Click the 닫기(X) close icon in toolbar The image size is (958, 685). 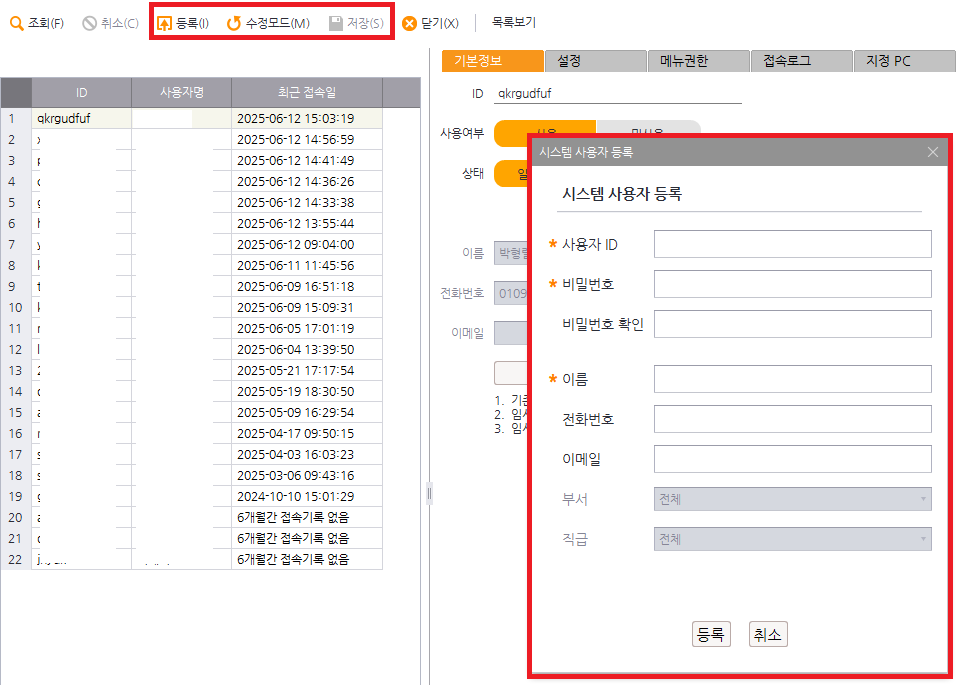409,23
